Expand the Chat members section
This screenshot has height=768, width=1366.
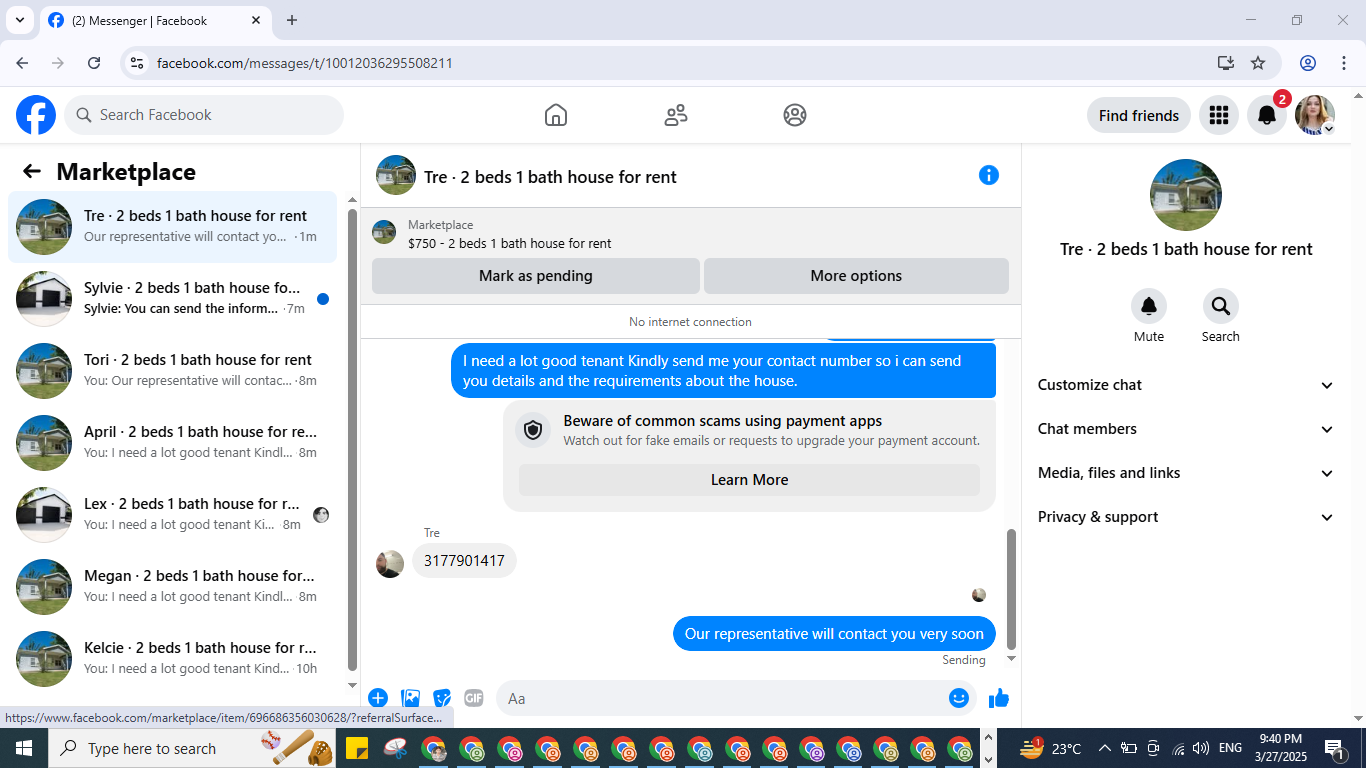[x=1186, y=429]
